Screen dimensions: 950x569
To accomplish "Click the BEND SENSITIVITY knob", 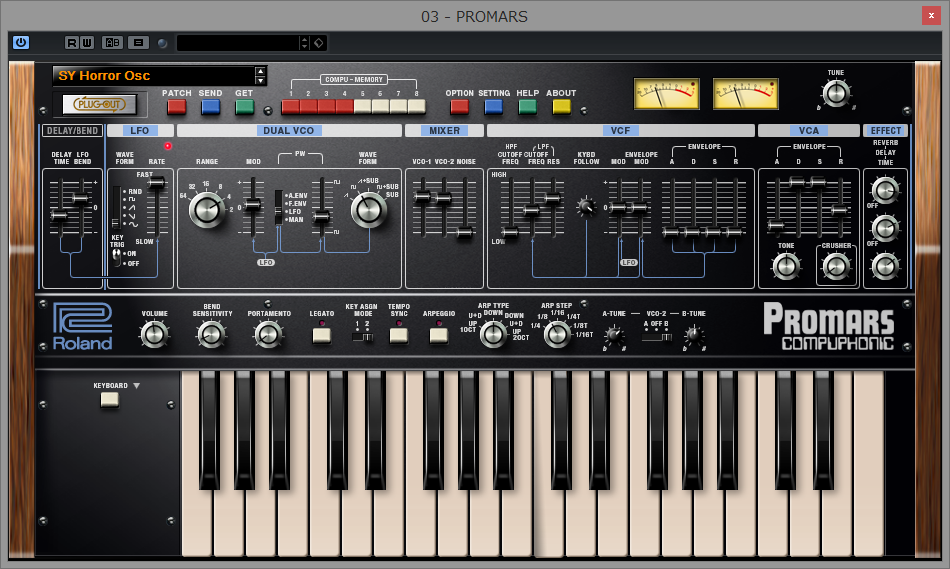I will [x=212, y=334].
